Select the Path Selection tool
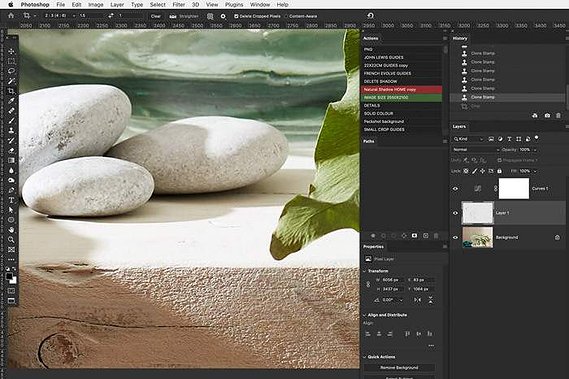The height and width of the screenshot is (379, 569). point(11,210)
